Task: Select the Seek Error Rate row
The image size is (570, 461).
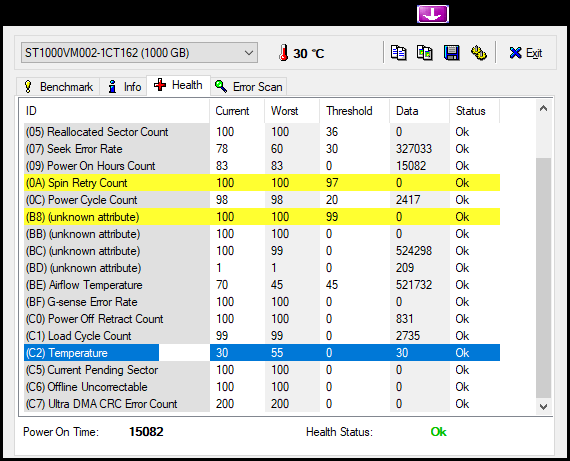Action: point(262,149)
